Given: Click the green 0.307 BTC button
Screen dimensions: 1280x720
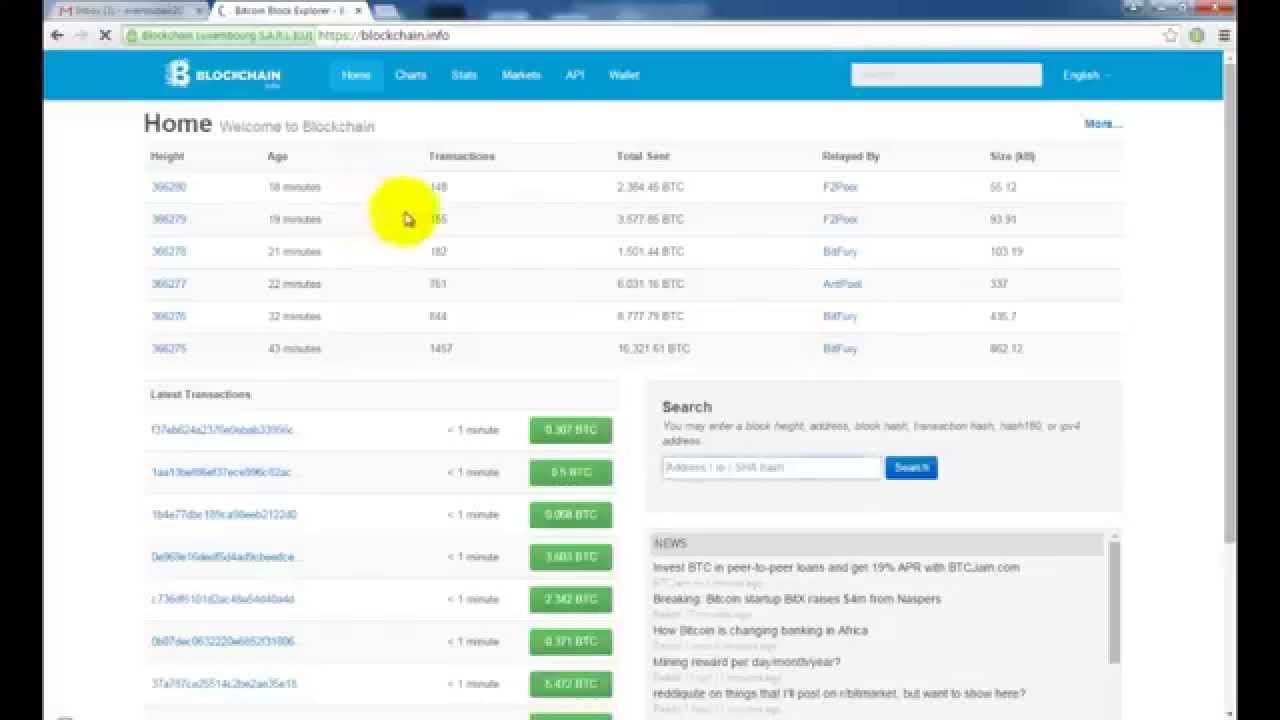Looking at the screenshot, I should point(570,430).
